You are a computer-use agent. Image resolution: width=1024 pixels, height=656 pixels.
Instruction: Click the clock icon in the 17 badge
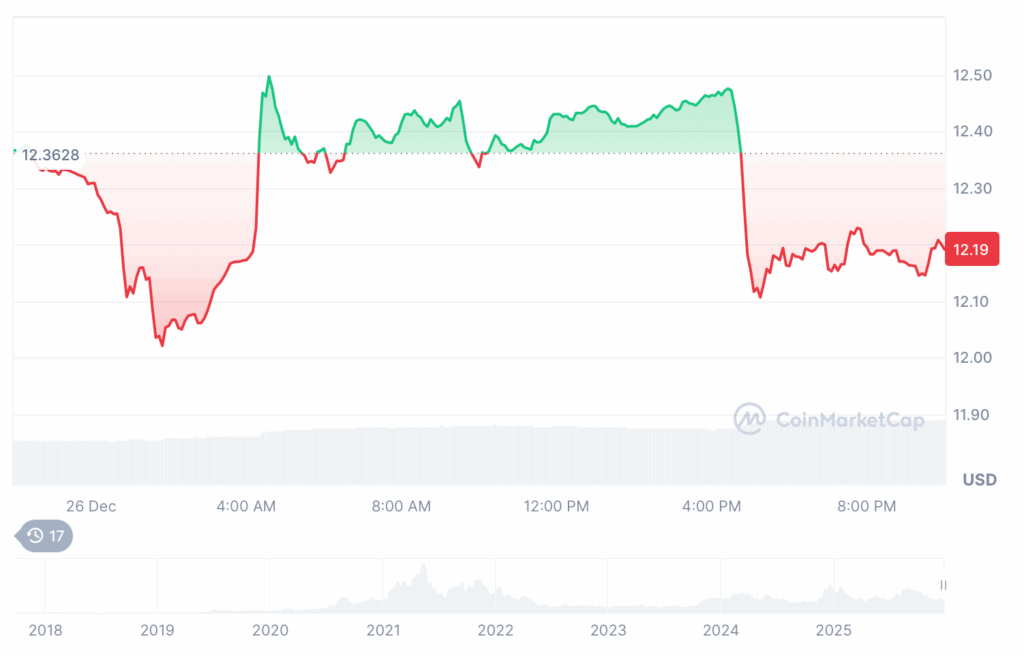(x=35, y=536)
